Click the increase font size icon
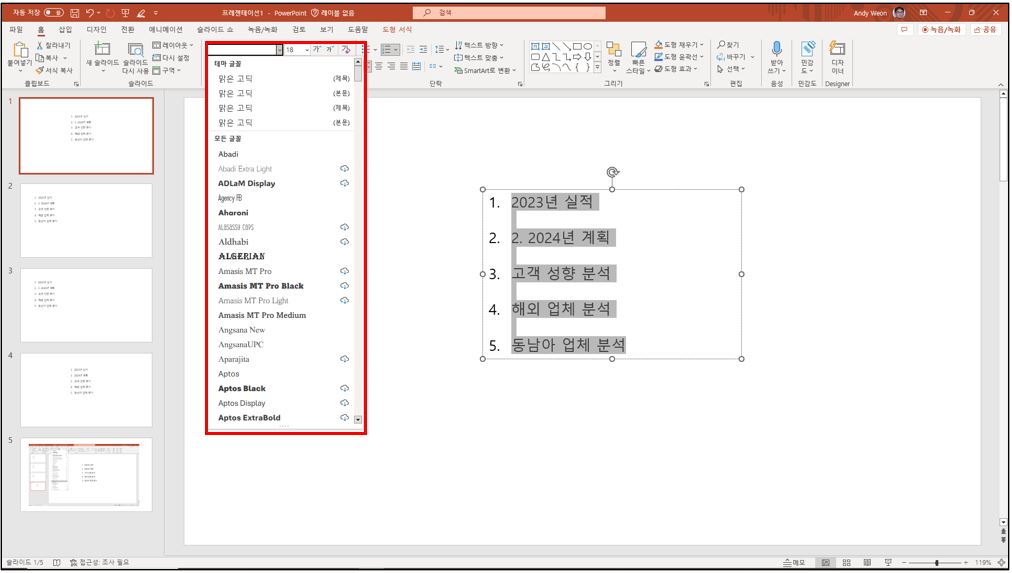 (316, 50)
